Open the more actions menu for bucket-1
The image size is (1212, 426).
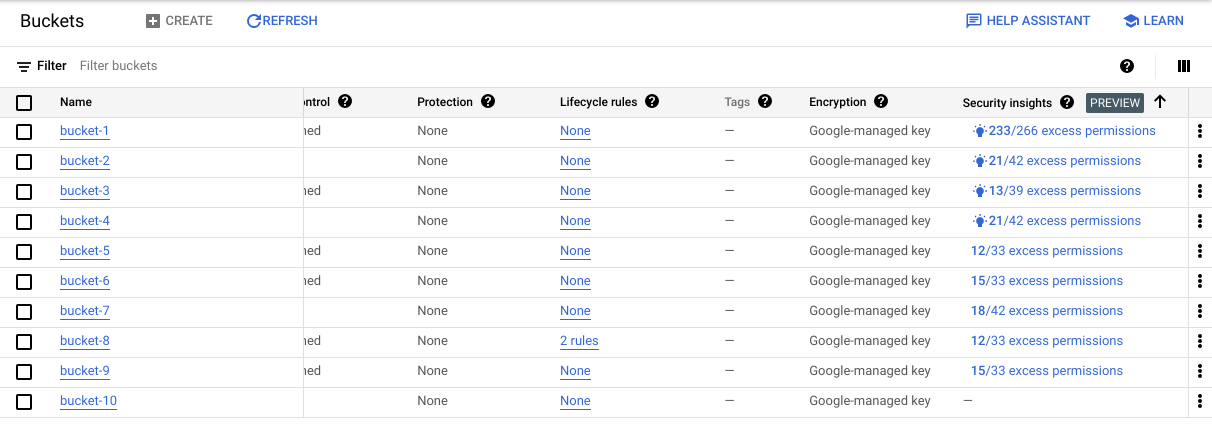tap(1199, 131)
